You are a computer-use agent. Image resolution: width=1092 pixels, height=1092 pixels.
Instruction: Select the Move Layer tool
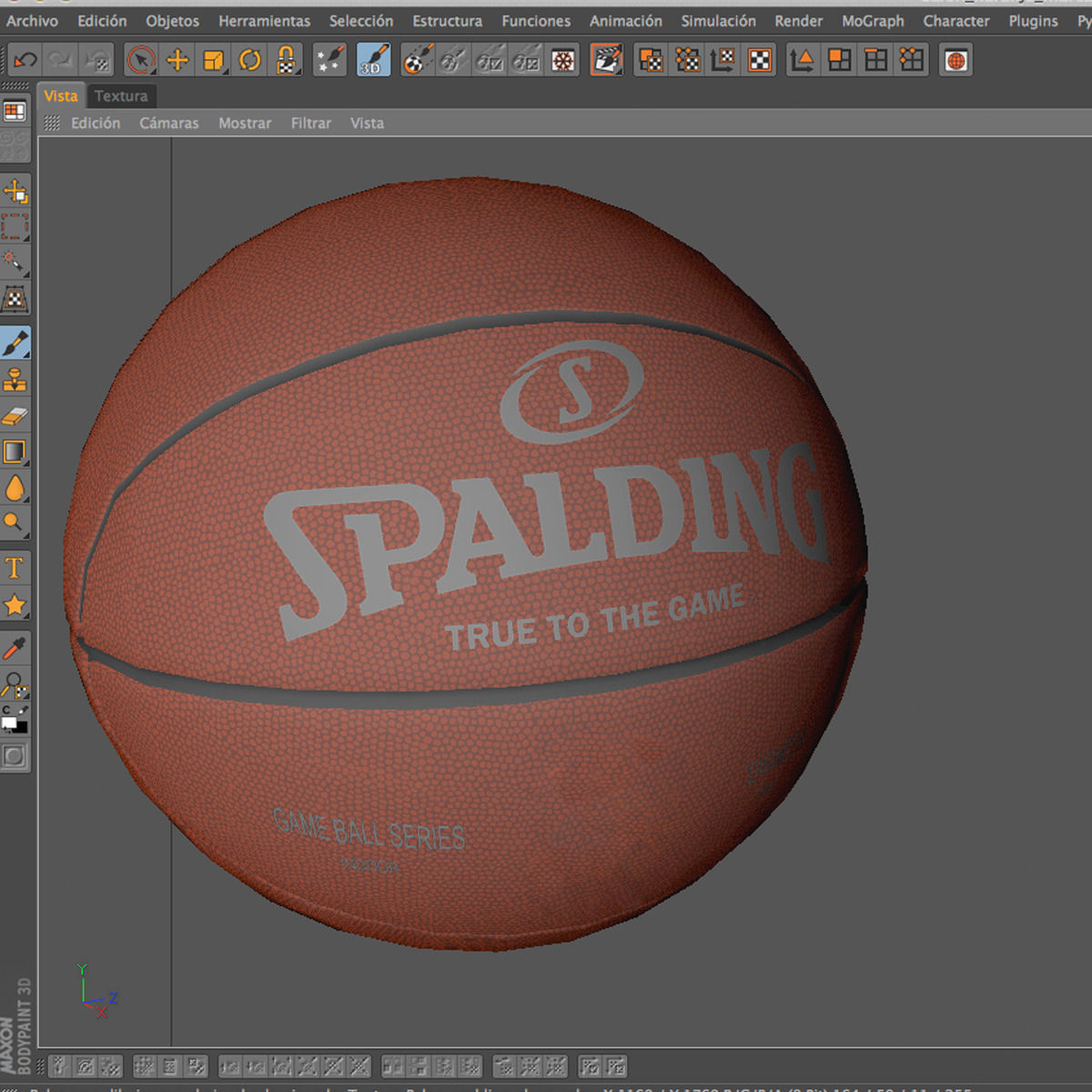[x=15, y=191]
